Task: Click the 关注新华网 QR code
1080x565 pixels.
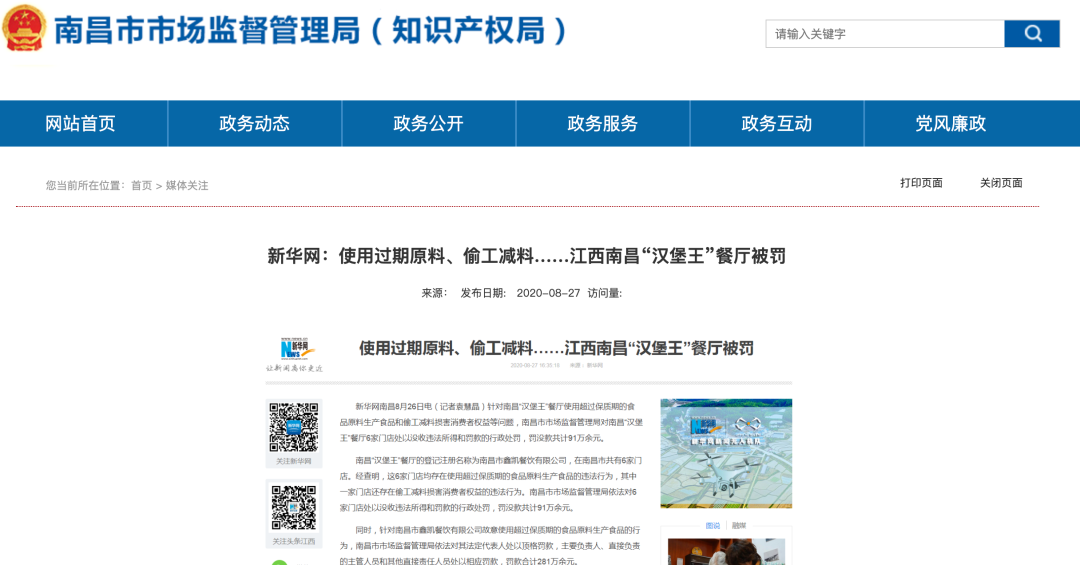Action: [x=293, y=427]
